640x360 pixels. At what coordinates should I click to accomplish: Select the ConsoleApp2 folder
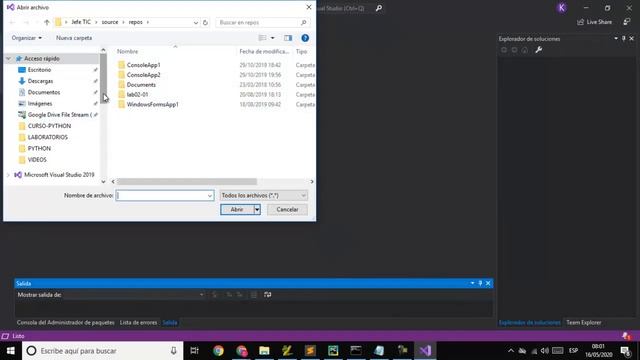[x=143, y=75]
